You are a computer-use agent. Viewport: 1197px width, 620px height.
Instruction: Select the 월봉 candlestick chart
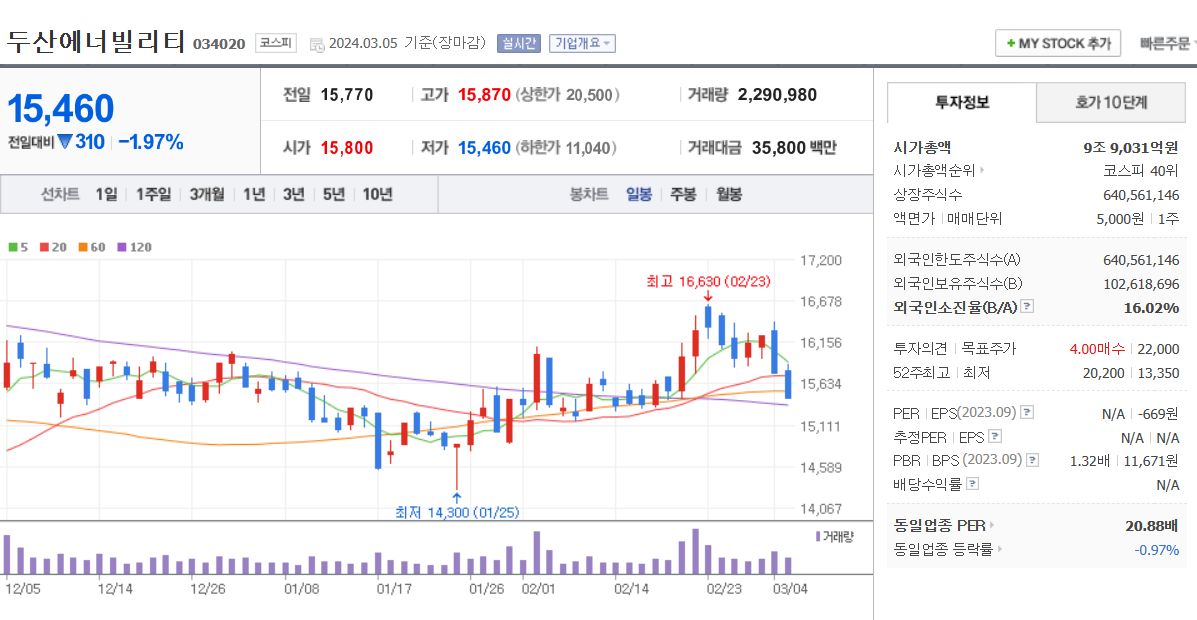[728, 194]
